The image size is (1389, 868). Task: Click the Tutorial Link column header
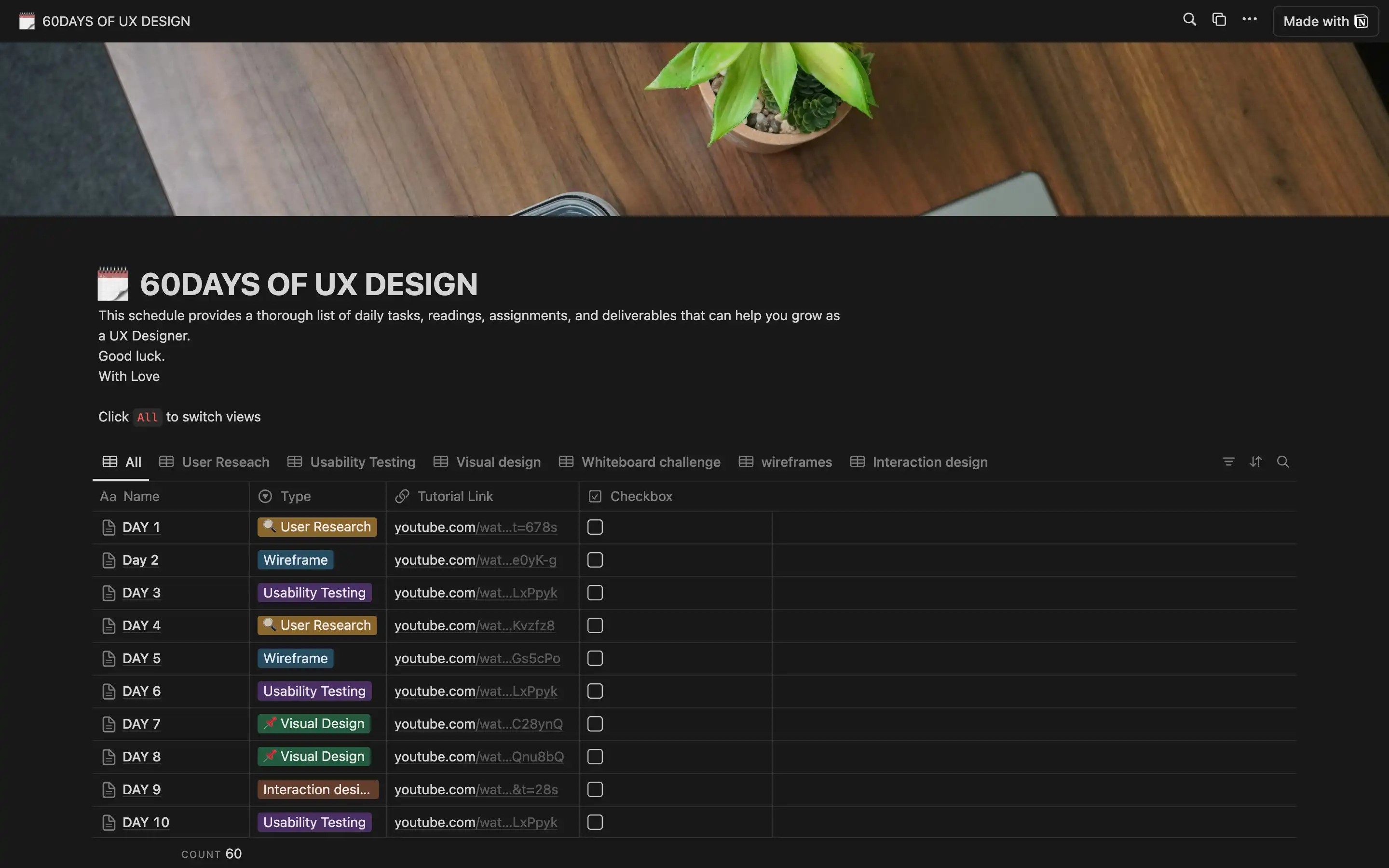tap(482, 497)
